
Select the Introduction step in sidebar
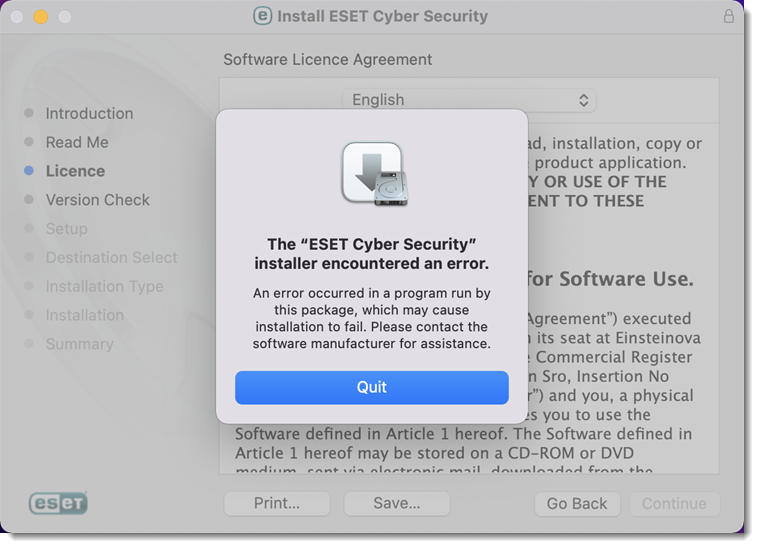[89, 114]
